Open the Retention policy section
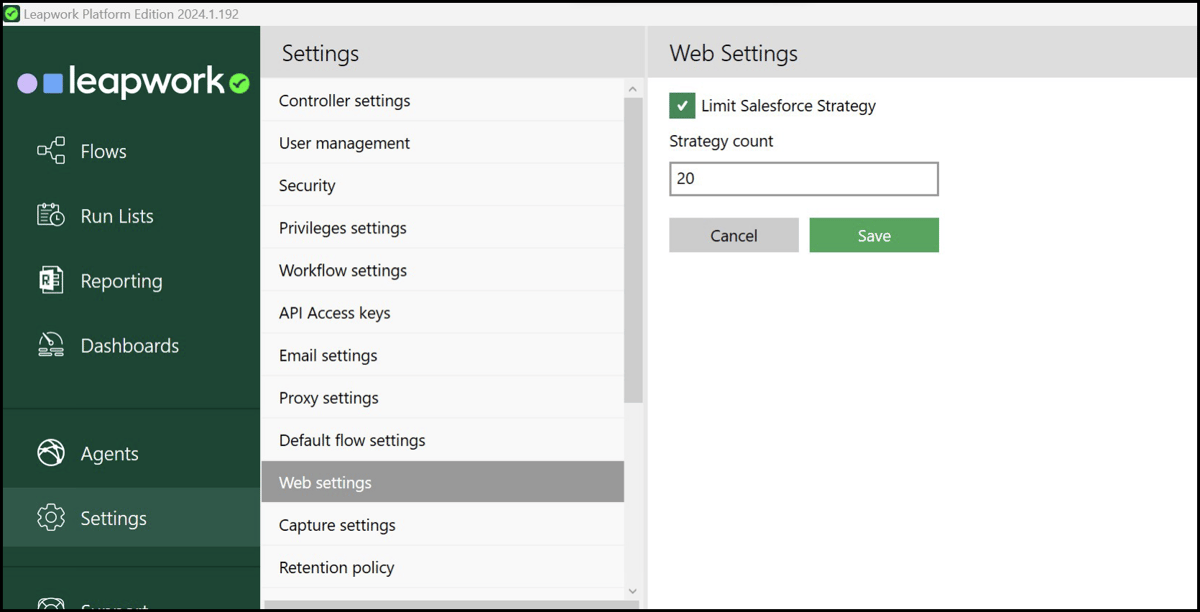The image size is (1200, 612). pyautogui.click(x=335, y=567)
